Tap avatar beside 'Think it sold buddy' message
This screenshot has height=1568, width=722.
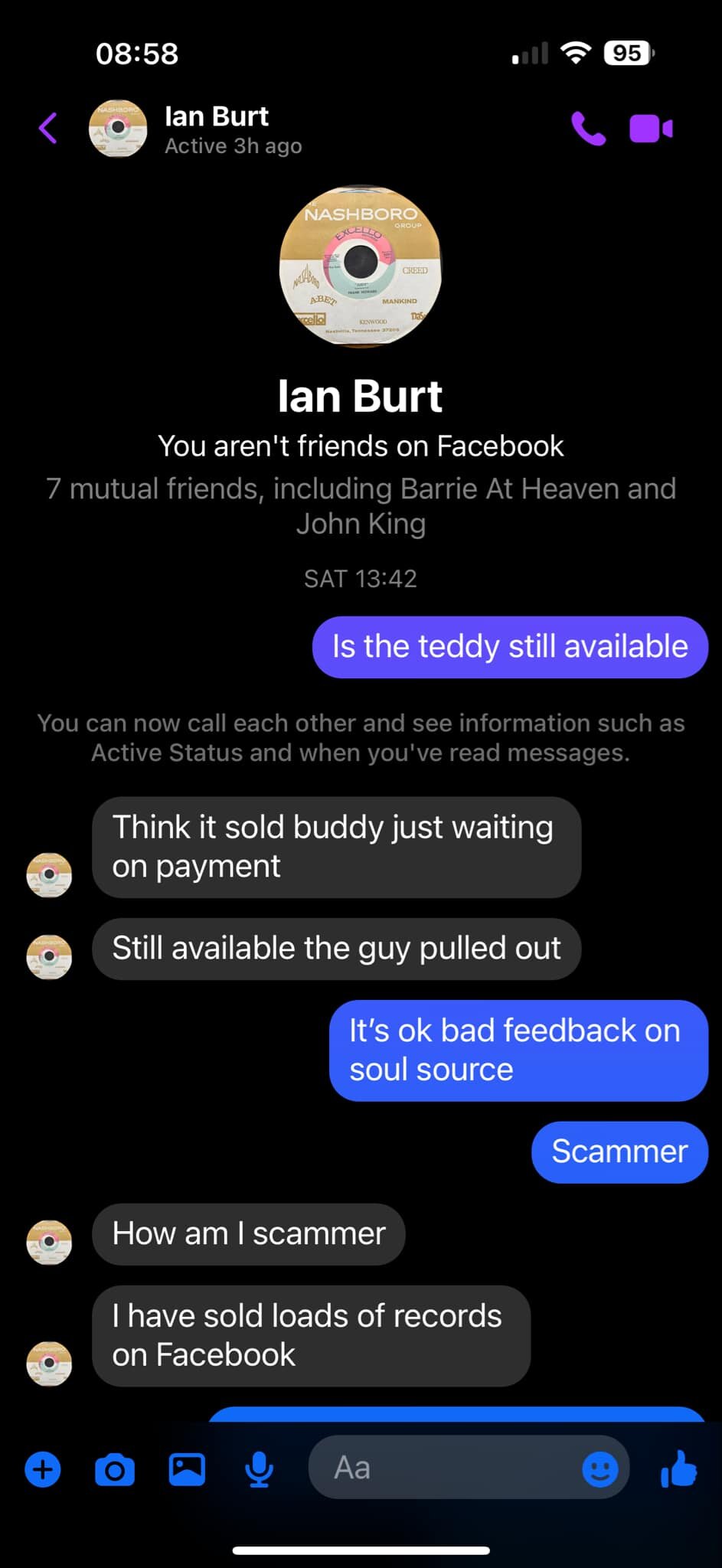coord(49,874)
